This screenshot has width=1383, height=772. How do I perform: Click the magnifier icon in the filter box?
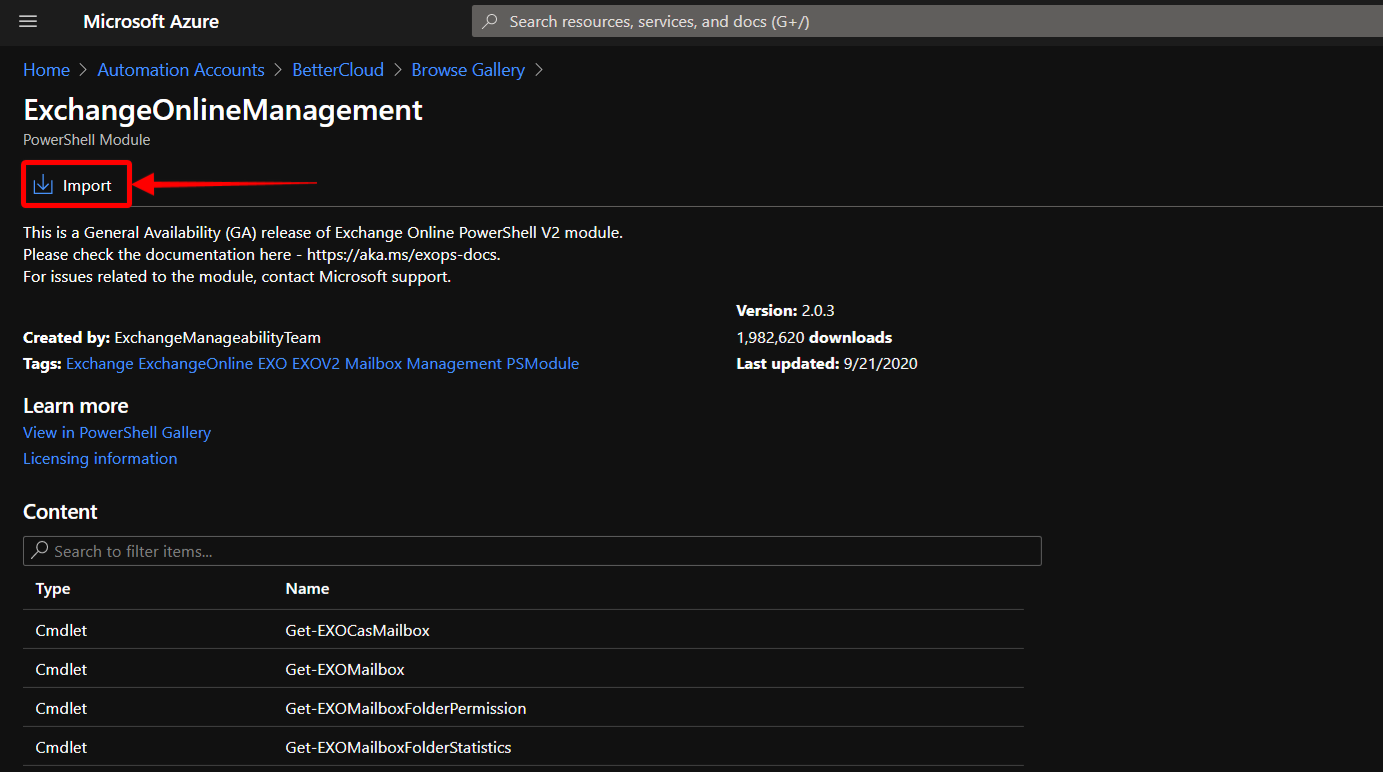[41, 550]
